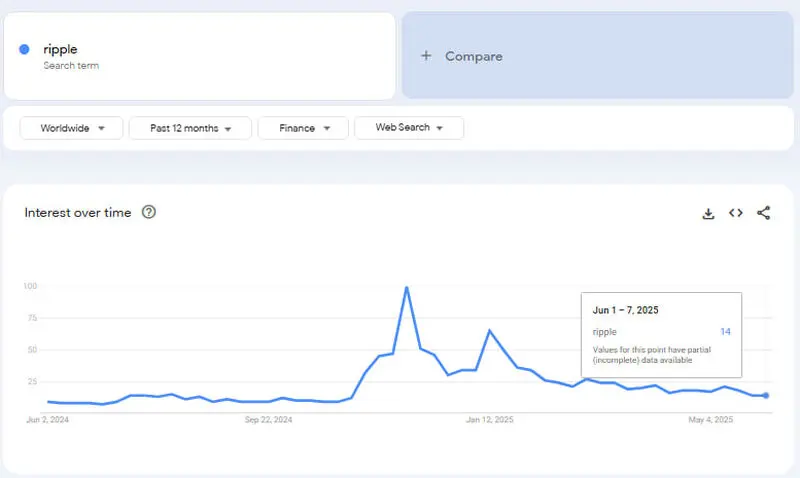This screenshot has height=478, width=800.
Task: Click the Jun 1 – 7, 2025 tooltip date
Action: [626, 310]
